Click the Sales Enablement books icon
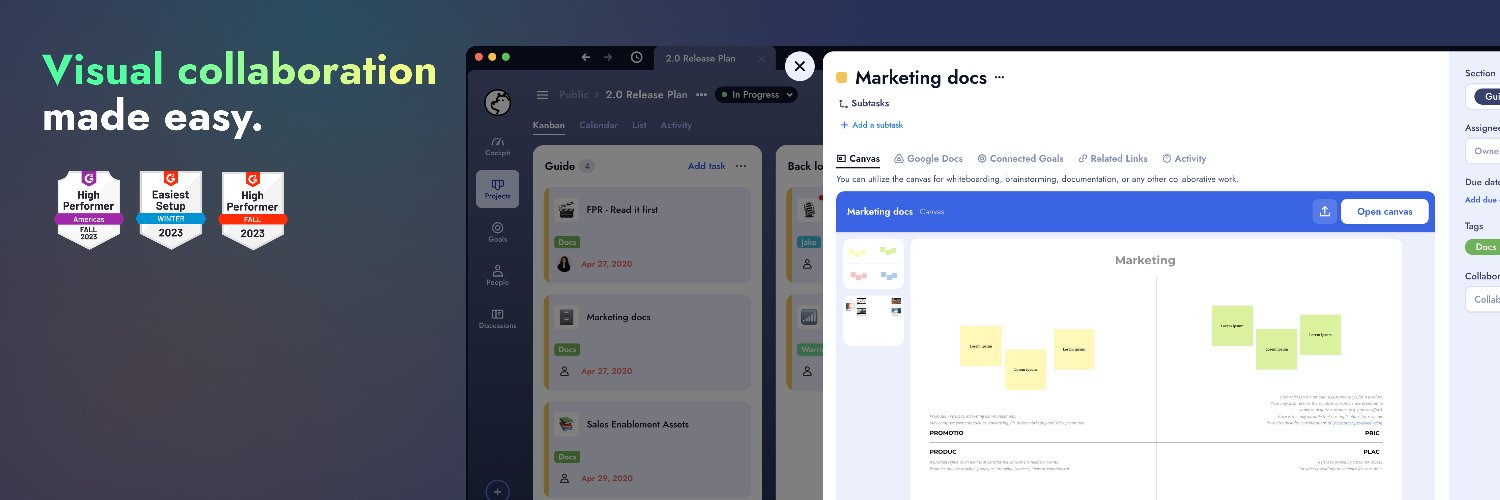The image size is (1500, 500). click(x=567, y=424)
